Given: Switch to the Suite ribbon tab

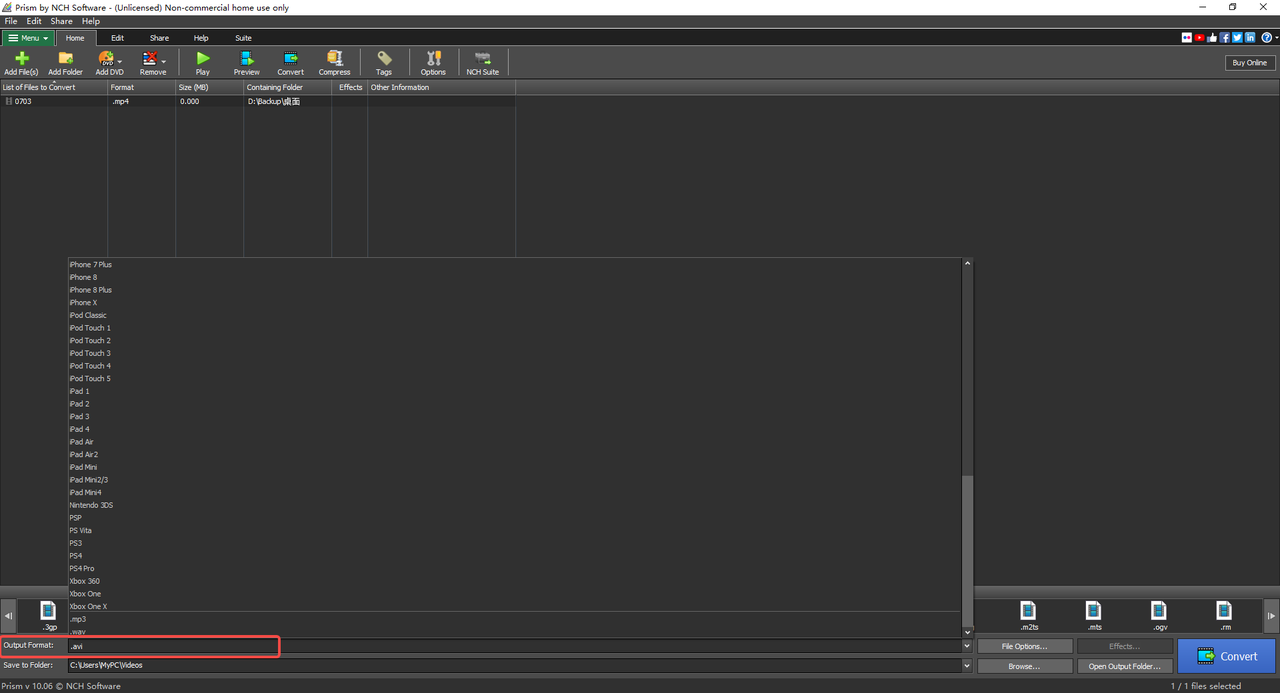Looking at the screenshot, I should pos(243,38).
